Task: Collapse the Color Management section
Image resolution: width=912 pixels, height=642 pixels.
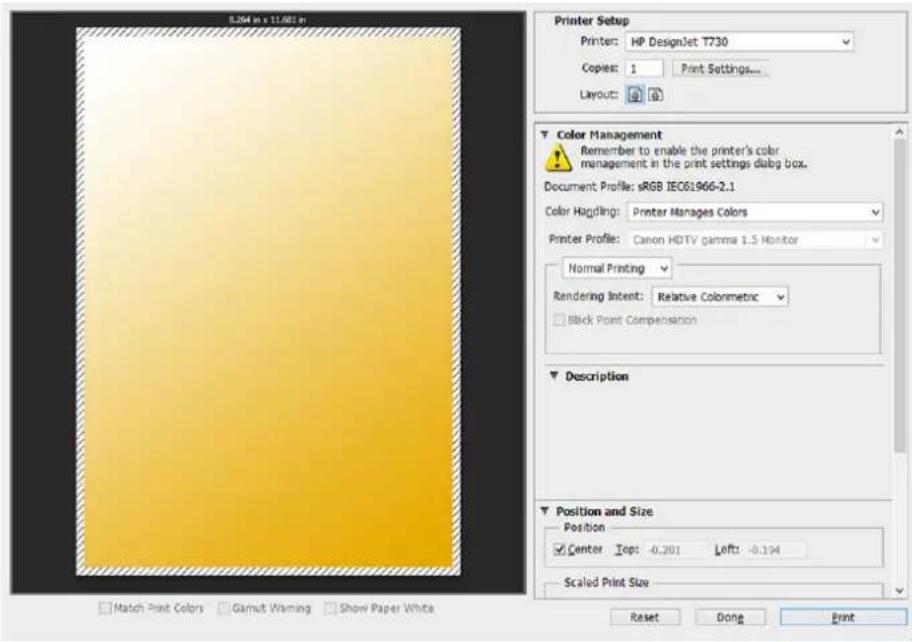Action: point(545,135)
